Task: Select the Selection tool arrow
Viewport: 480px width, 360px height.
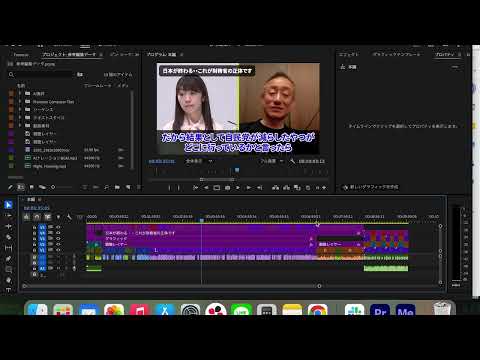Action: coord(9,205)
